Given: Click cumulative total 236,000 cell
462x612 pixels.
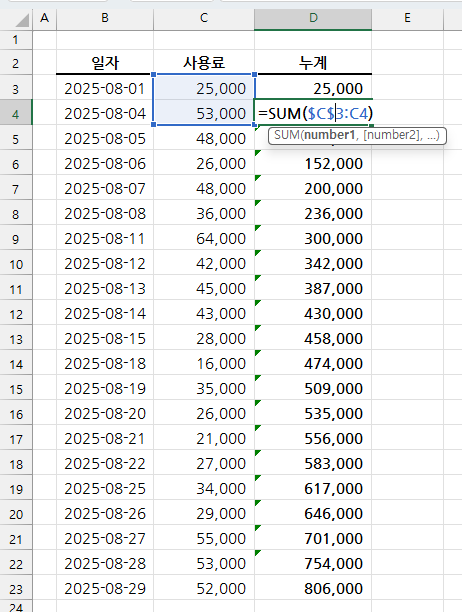Looking at the screenshot, I should (313, 213).
